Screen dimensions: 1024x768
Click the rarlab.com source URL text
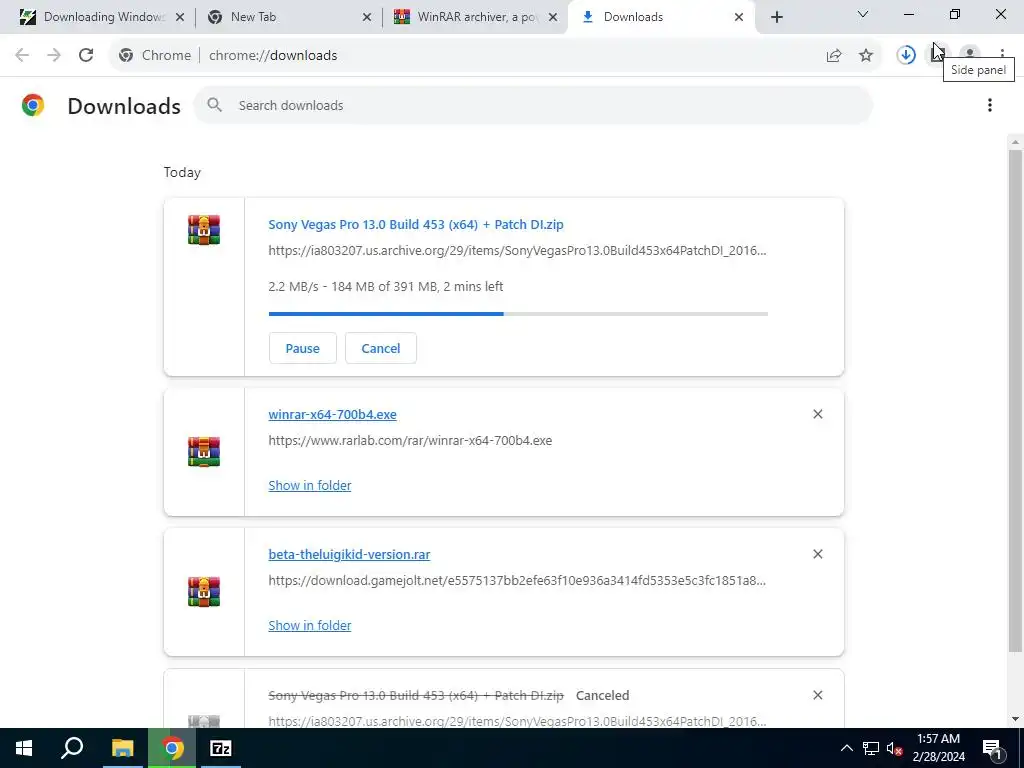410,440
